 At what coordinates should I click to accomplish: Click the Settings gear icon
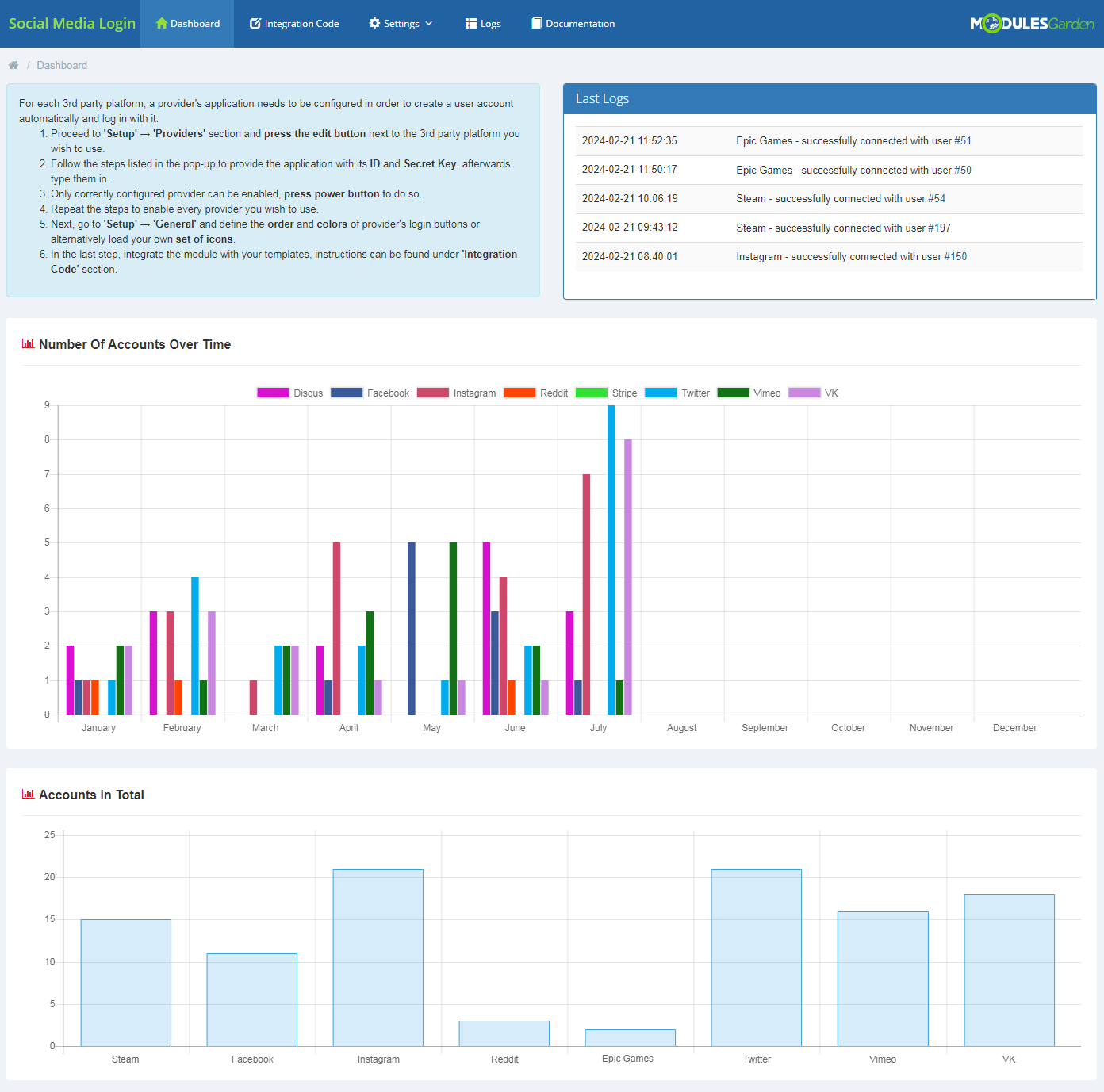click(x=374, y=23)
